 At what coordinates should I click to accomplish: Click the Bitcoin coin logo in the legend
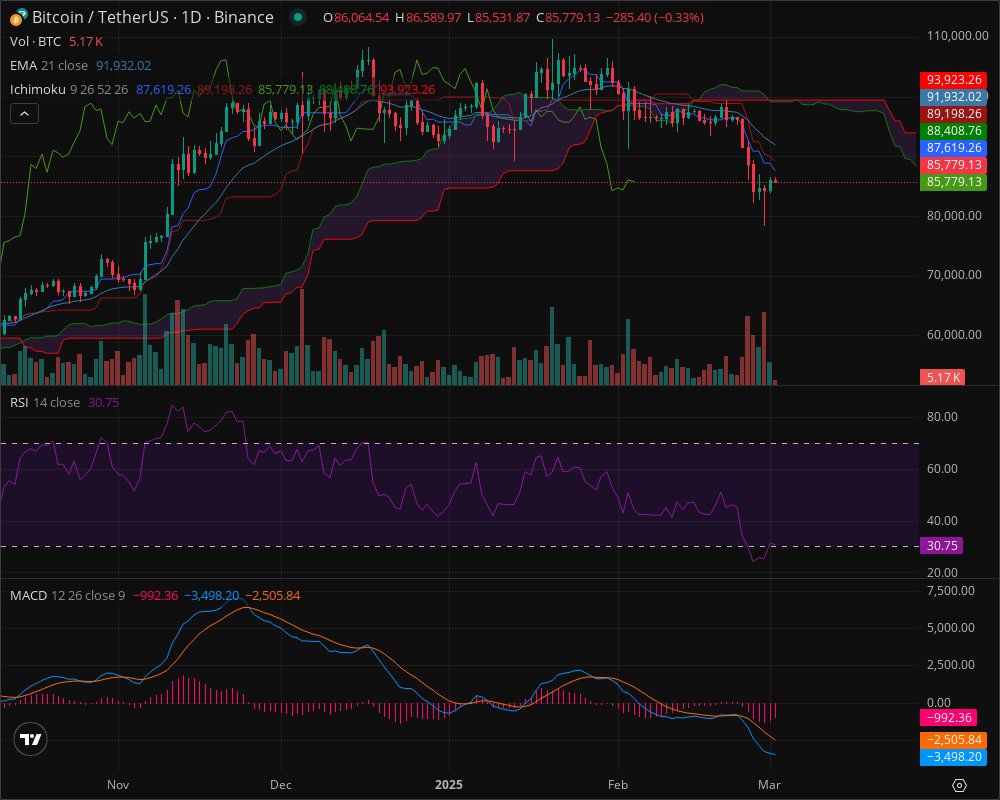pyautogui.click(x=18, y=17)
